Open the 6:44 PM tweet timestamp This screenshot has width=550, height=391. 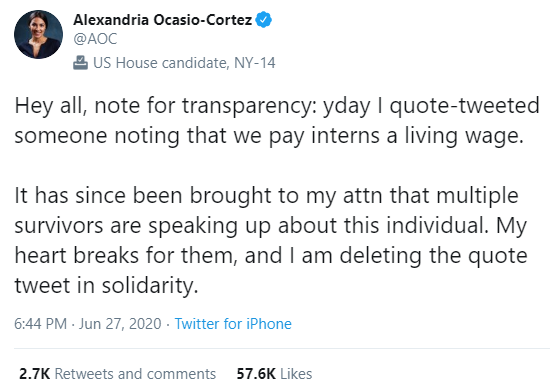point(40,324)
